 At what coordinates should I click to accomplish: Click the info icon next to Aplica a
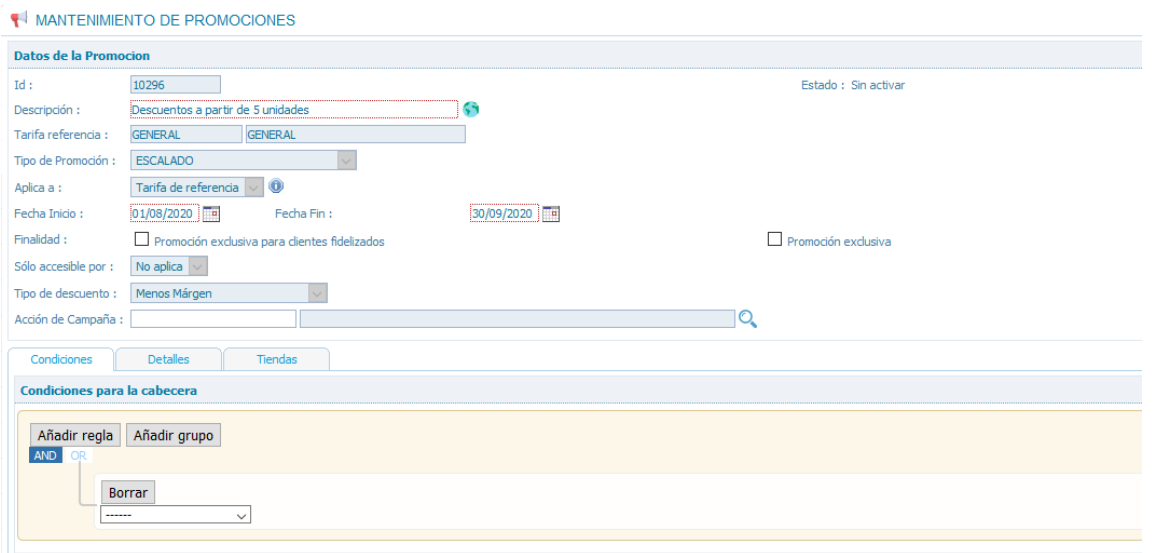pyautogui.click(x=277, y=186)
